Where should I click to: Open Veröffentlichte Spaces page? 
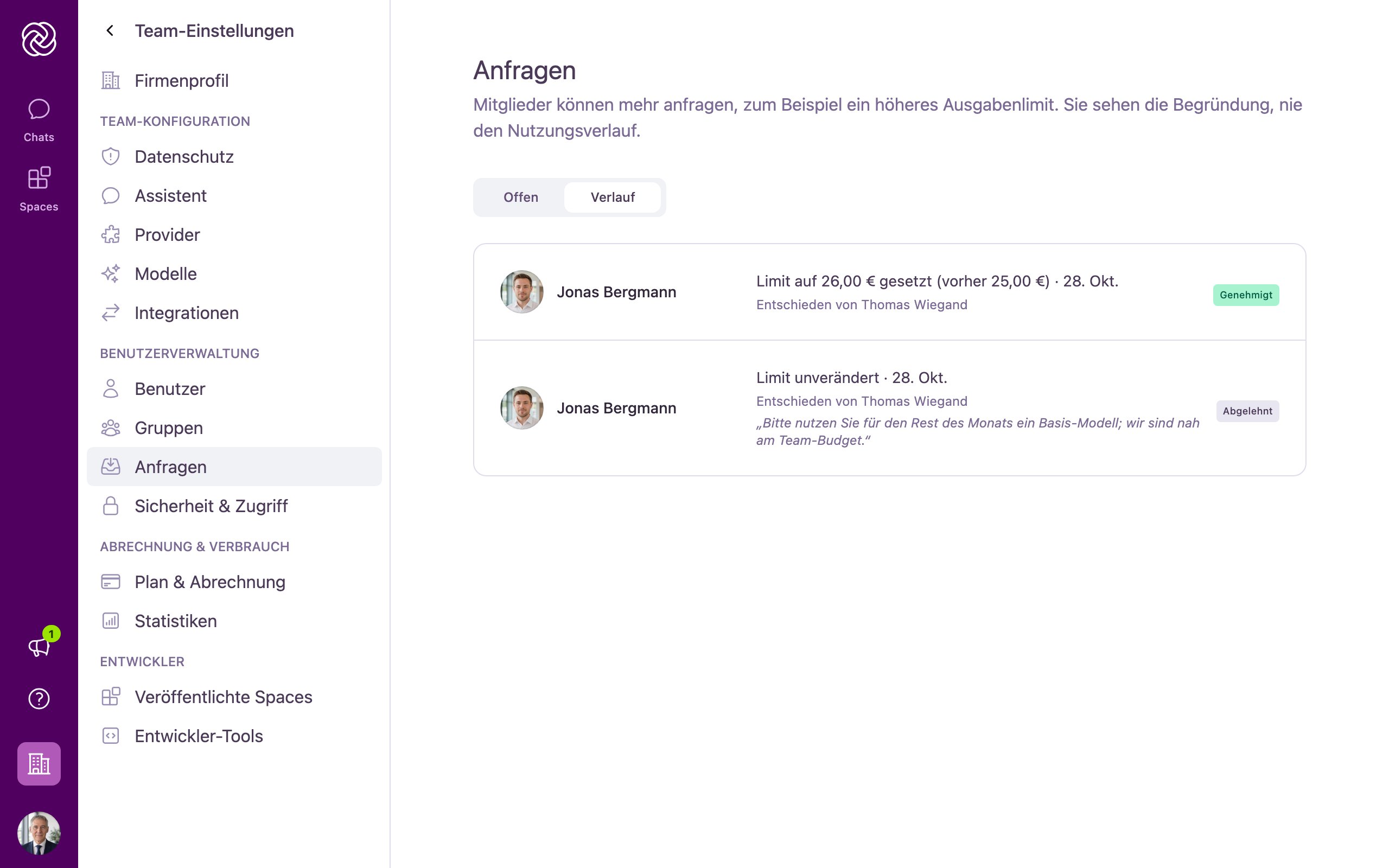(x=234, y=697)
